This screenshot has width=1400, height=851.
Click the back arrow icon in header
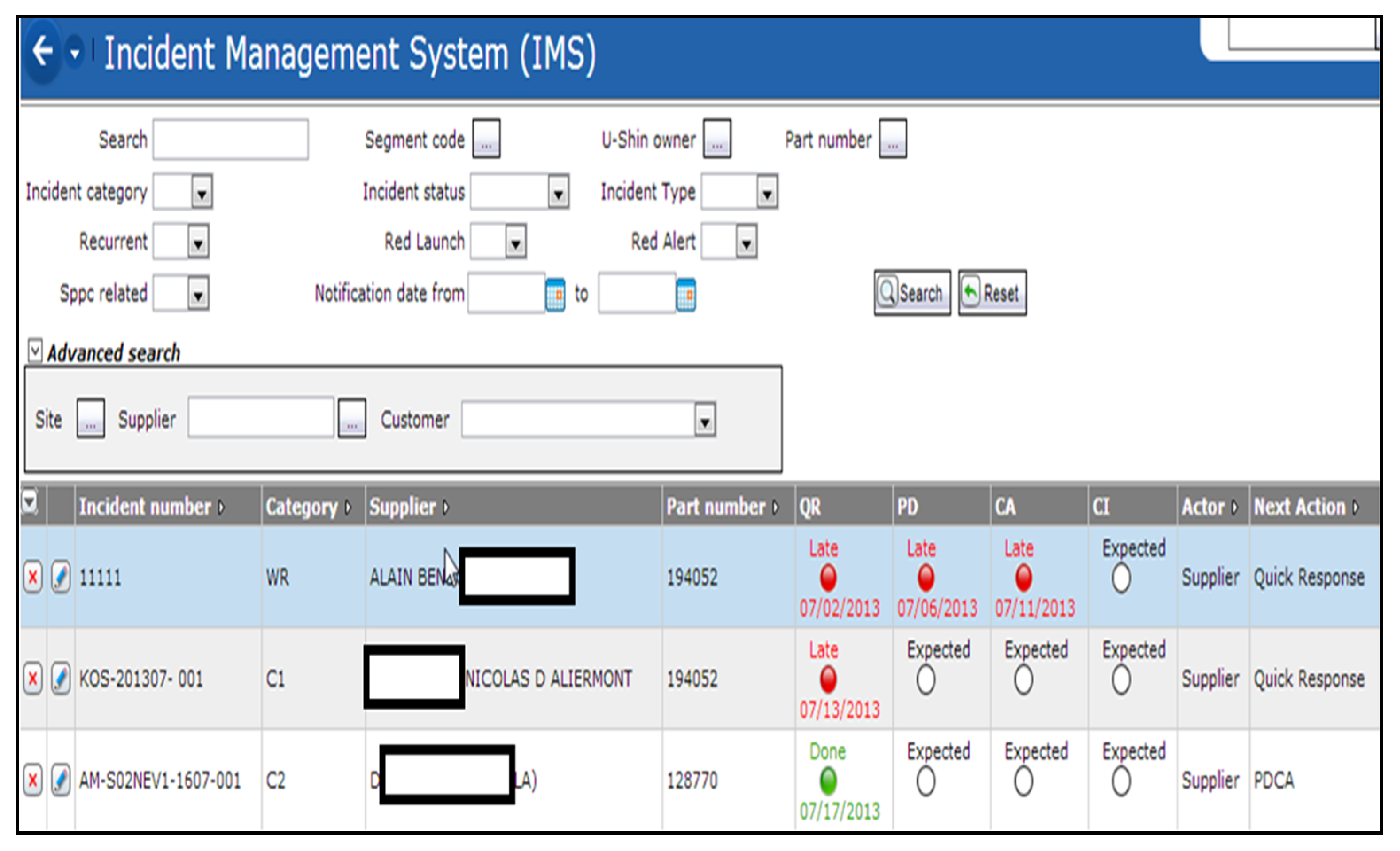coord(43,51)
